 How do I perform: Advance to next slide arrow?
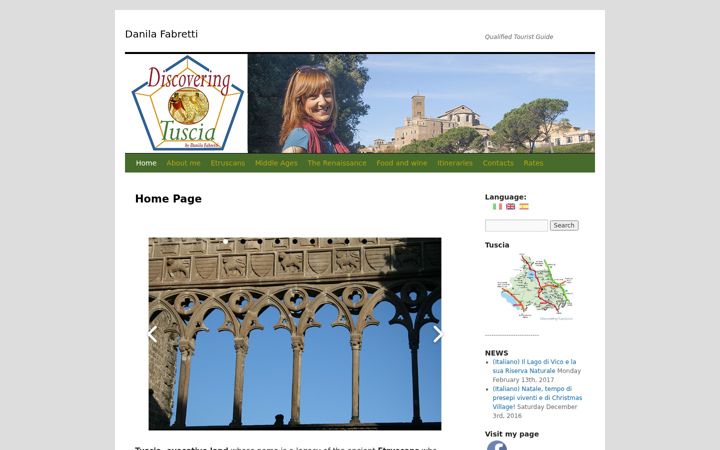tap(438, 334)
